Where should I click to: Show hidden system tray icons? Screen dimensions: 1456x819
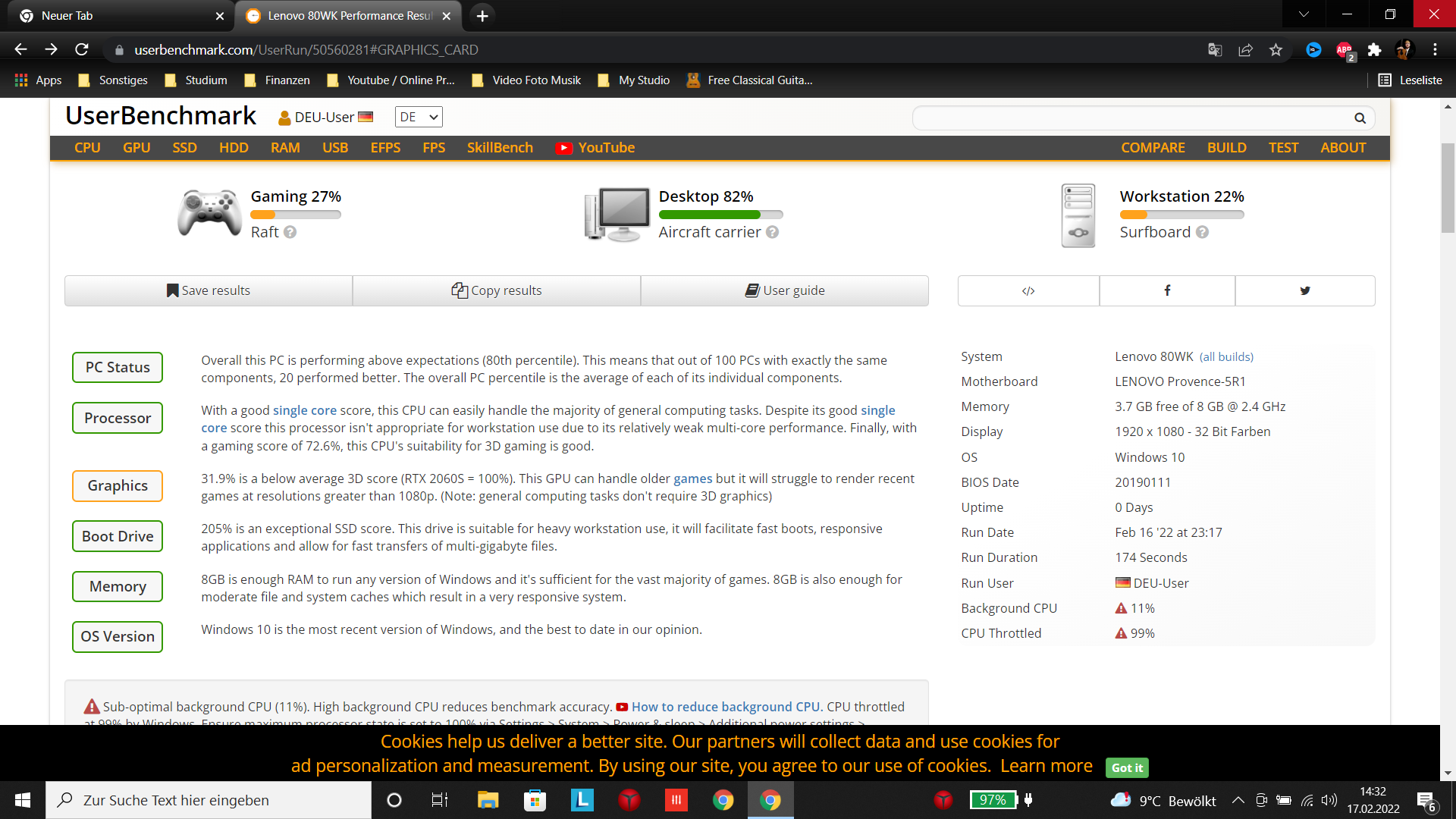point(1238,800)
